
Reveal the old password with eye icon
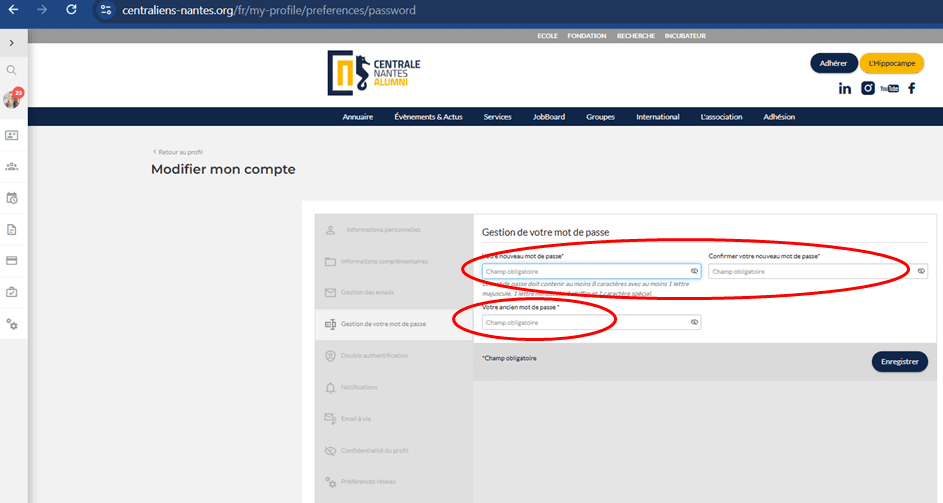point(694,323)
